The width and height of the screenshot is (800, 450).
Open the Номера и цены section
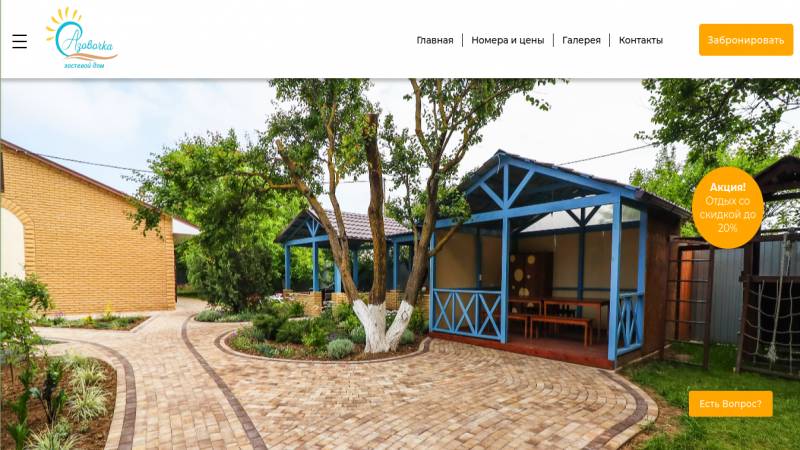point(508,40)
